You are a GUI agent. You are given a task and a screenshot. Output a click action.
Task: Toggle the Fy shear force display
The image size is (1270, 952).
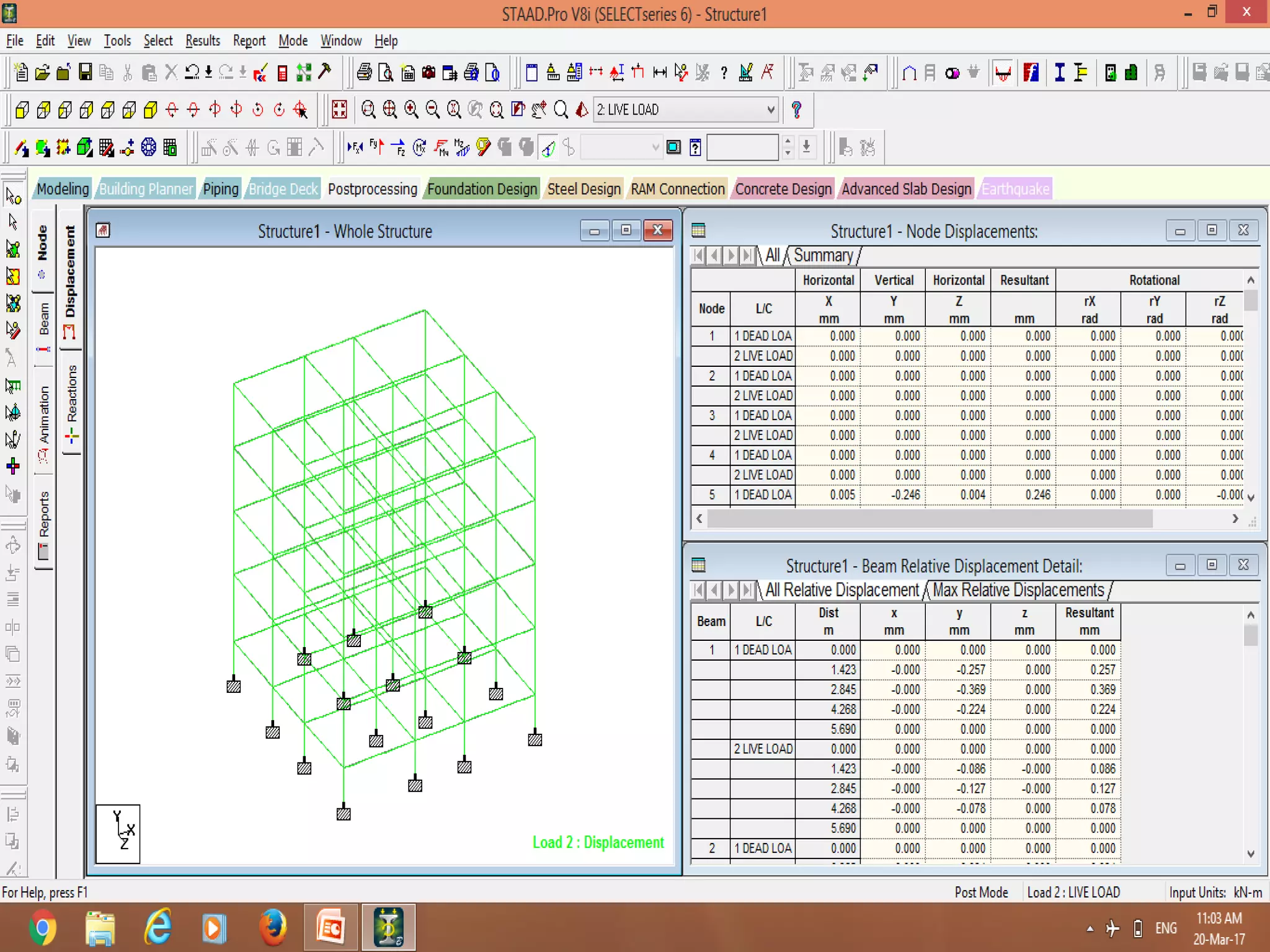pos(376,148)
